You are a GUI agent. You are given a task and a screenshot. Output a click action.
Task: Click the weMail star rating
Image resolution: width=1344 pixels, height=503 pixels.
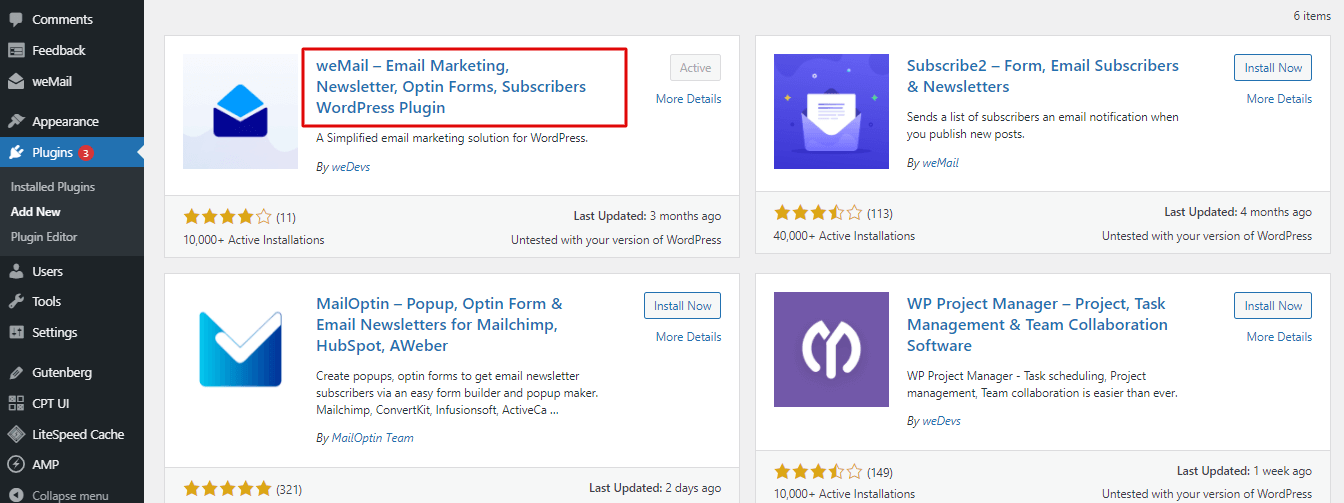pyautogui.click(x=227, y=216)
